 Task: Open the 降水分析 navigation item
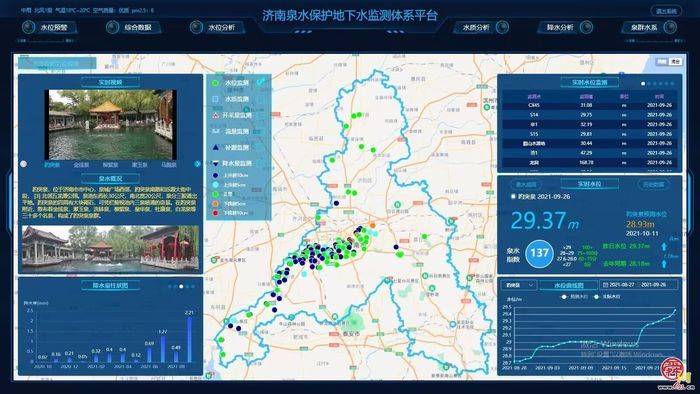click(566, 28)
